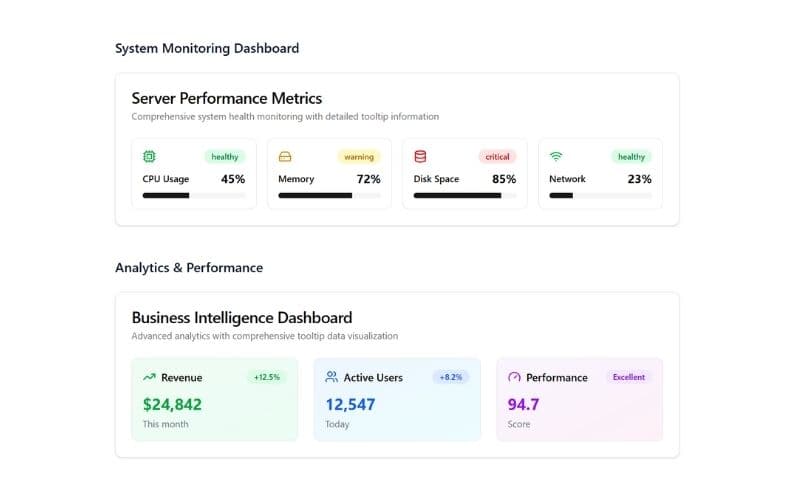This screenshot has height=500, width=800.
Task: Click the Active Users people icon
Action: click(332, 377)
